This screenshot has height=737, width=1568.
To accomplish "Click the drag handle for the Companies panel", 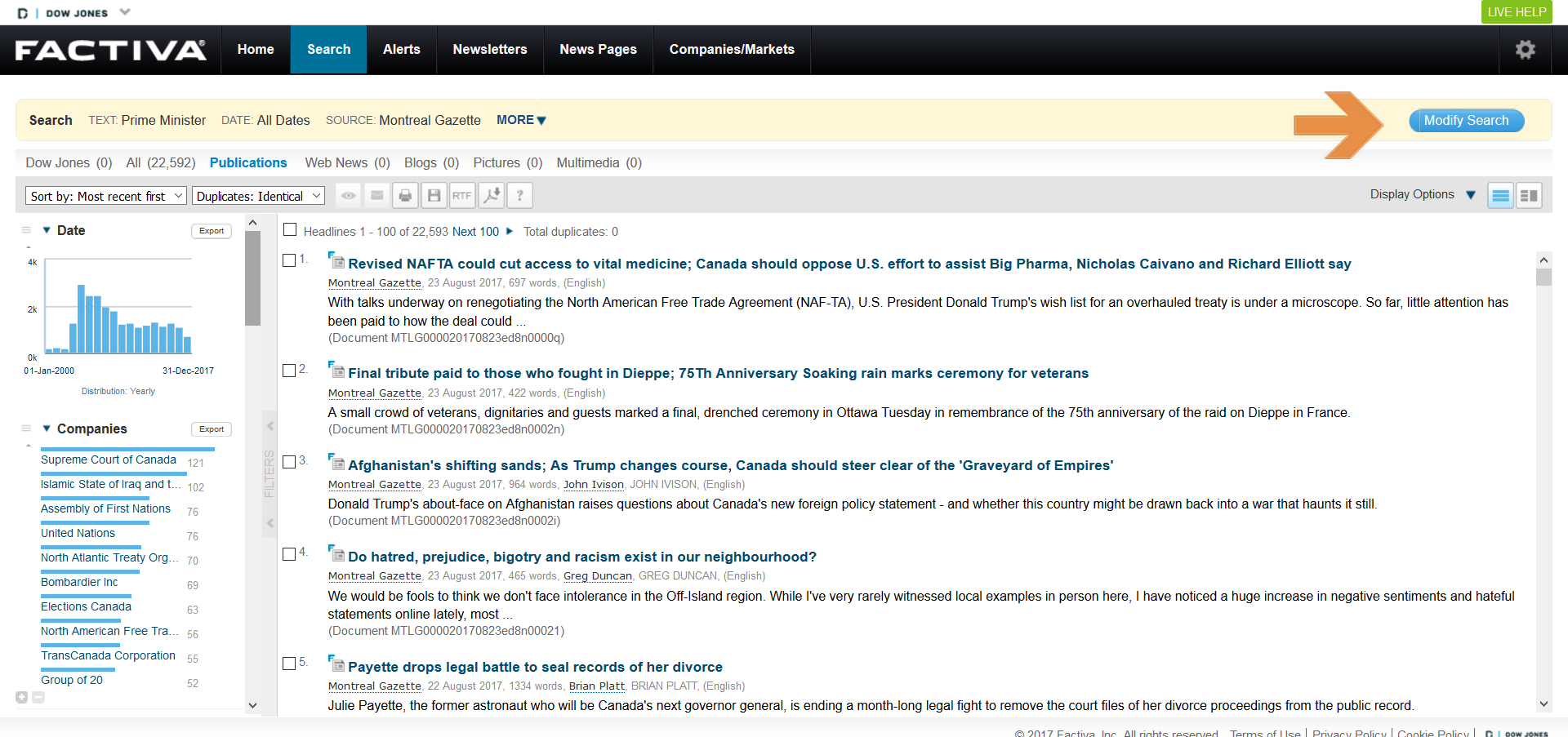I will pos(26,428).
